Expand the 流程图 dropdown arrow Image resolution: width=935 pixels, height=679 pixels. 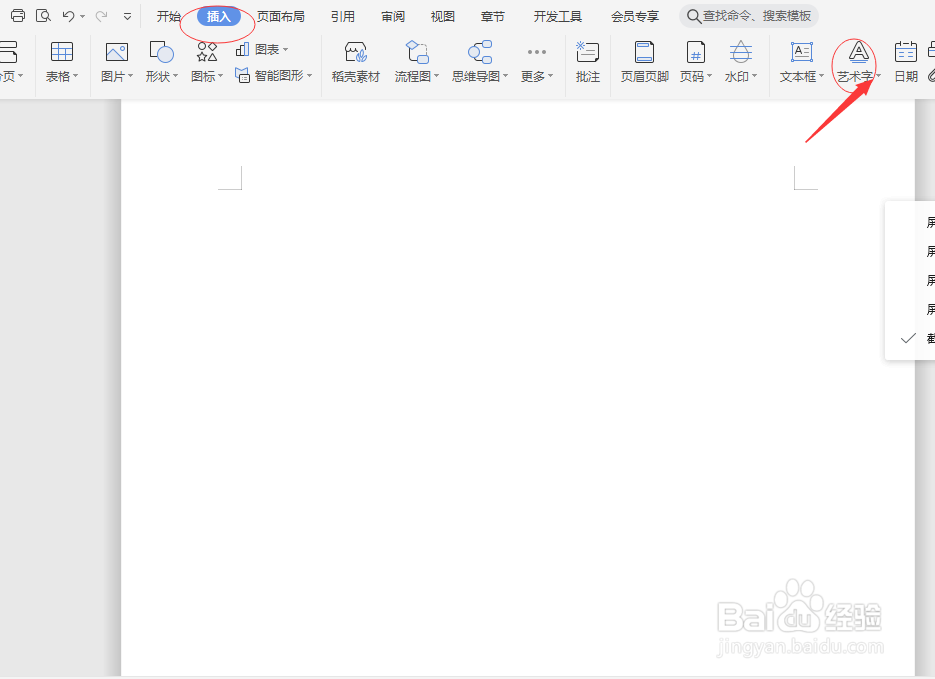(x=436, y=76)
